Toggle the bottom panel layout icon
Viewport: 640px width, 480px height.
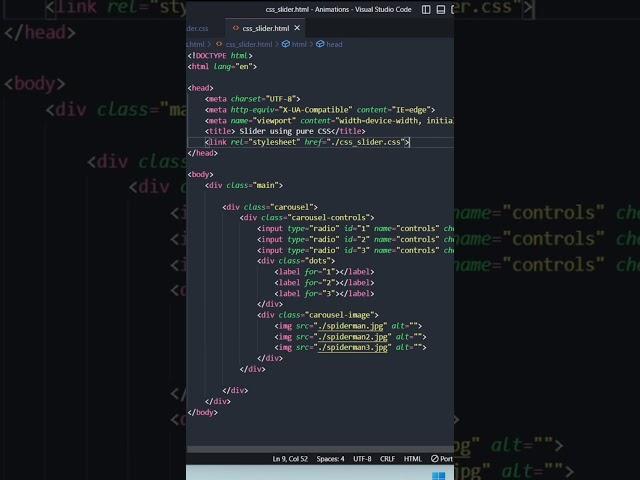pyautogui.click(x=440, y=9)
